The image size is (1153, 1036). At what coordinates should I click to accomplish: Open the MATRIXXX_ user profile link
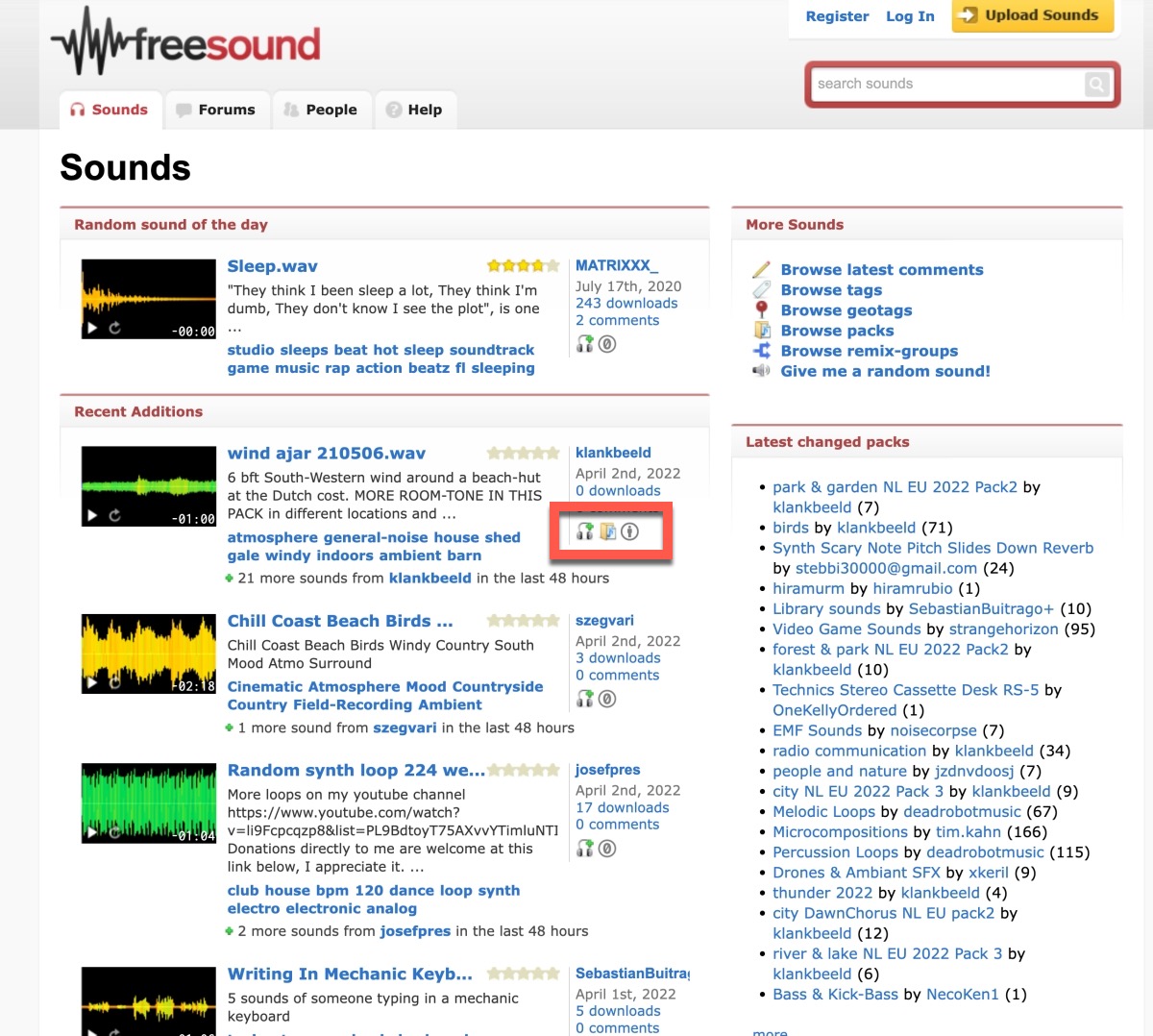(x=617, y=265)
